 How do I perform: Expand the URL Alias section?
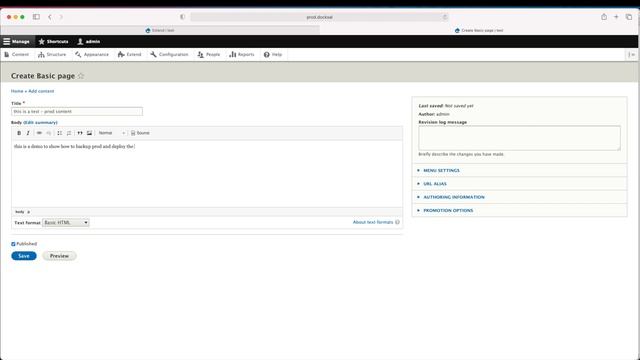[435, 184]
